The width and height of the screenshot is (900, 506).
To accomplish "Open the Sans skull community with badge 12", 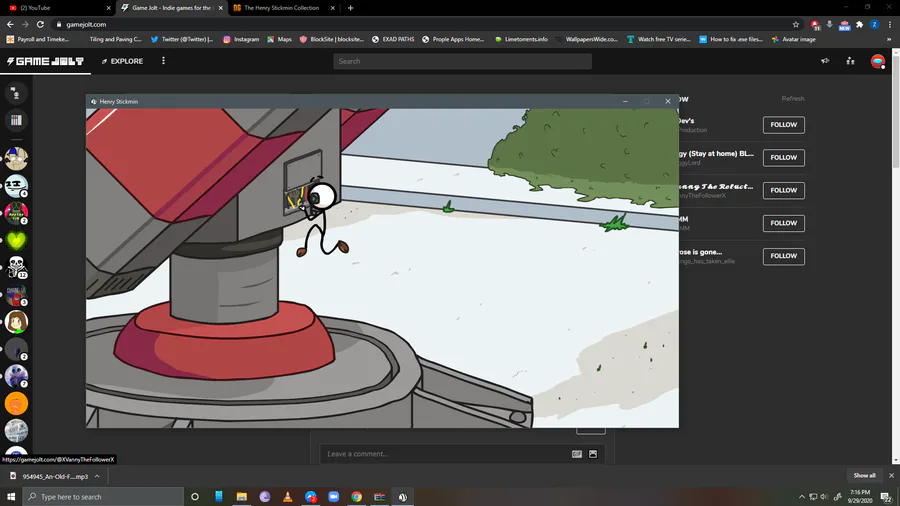I will [16, 267].
